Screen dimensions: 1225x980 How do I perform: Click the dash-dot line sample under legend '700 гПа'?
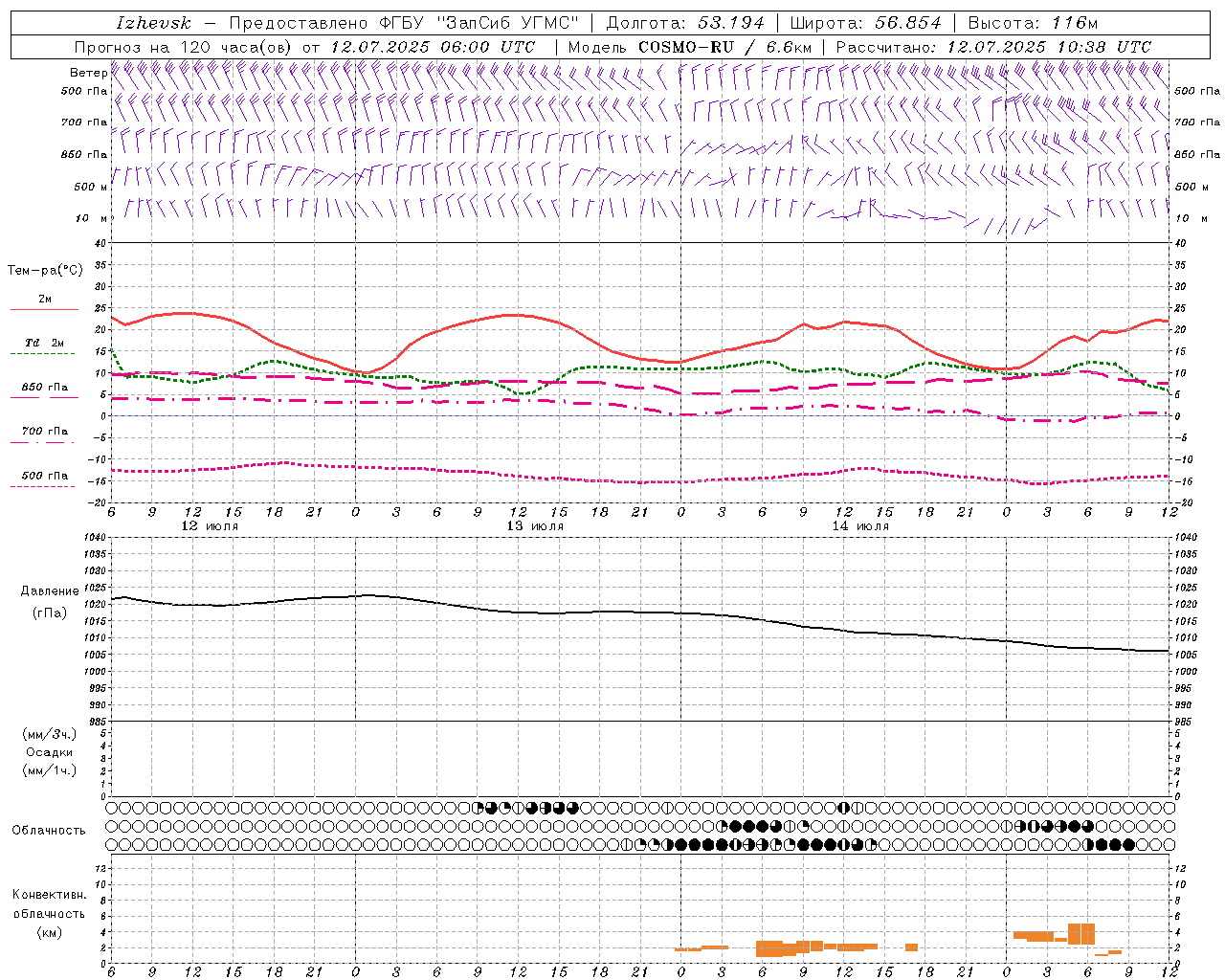[42, 442]
